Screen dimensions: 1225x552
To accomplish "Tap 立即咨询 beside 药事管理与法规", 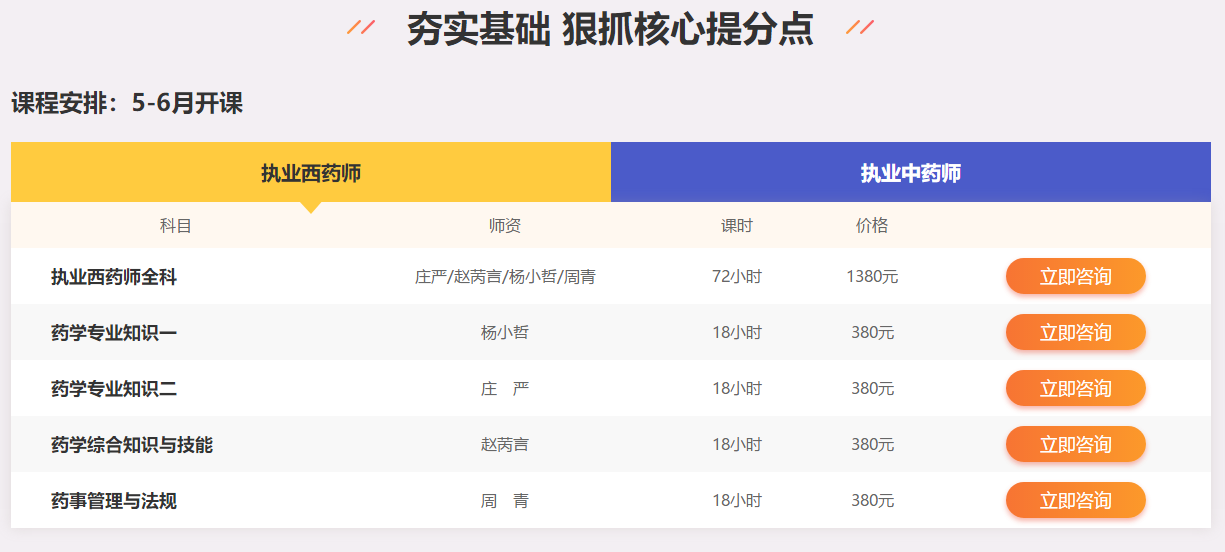I will click(1075, 500).
